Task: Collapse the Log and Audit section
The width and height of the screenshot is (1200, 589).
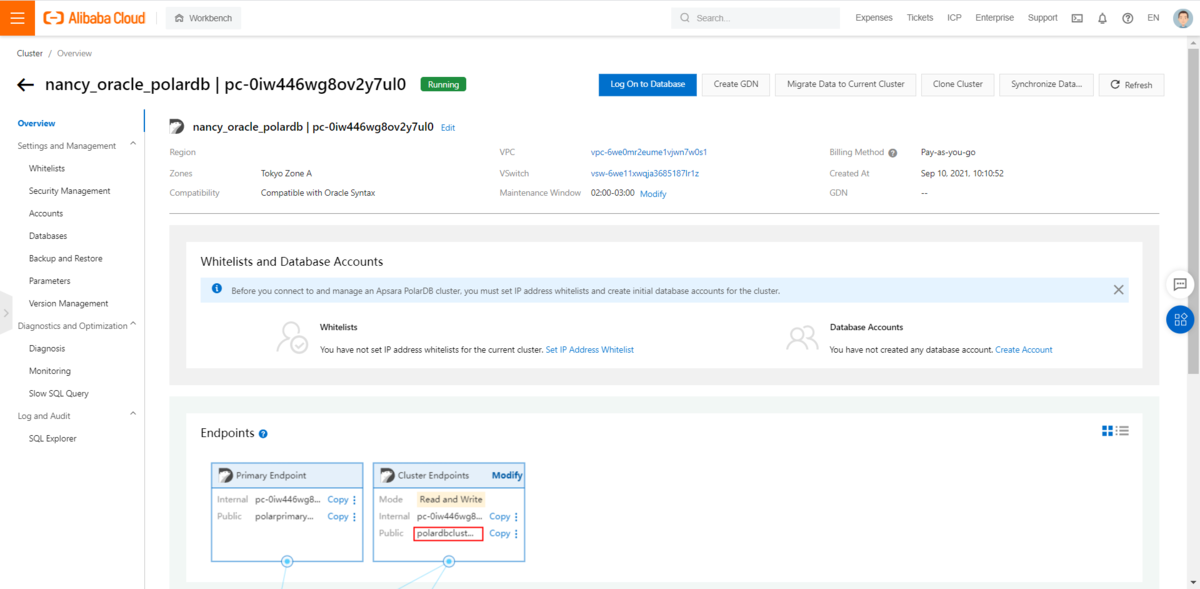Action: tap(133, 415)
